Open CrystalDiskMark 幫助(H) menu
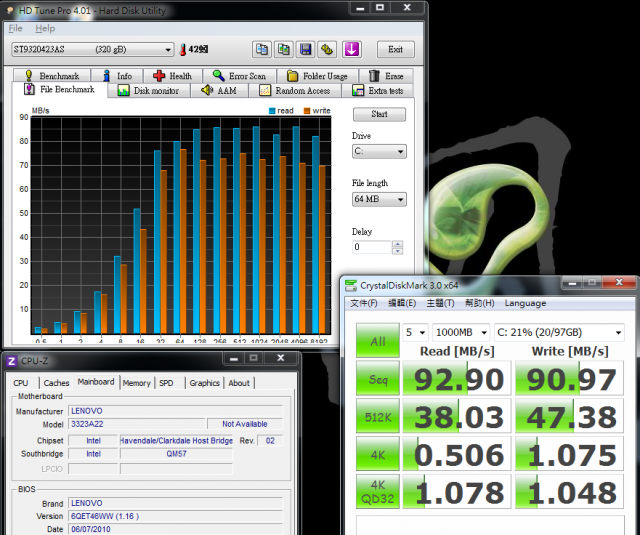The height and width of the screenshot is (535, 640). (480, 303)
